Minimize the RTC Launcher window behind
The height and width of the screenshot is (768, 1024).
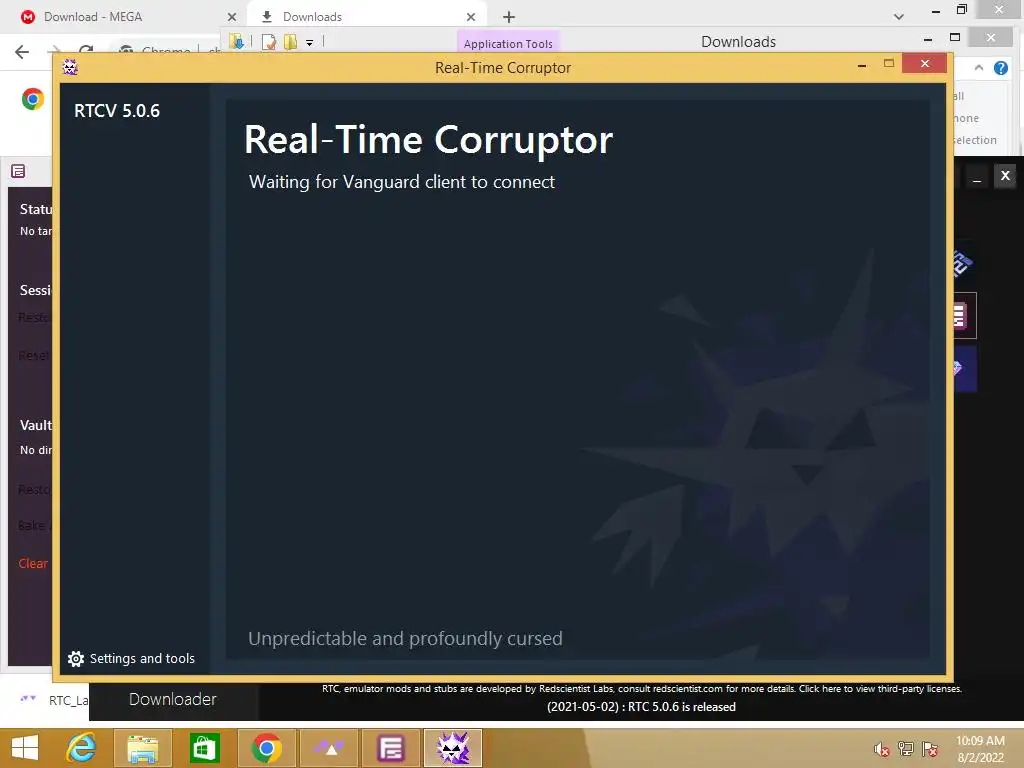click(x=977, y=178)
